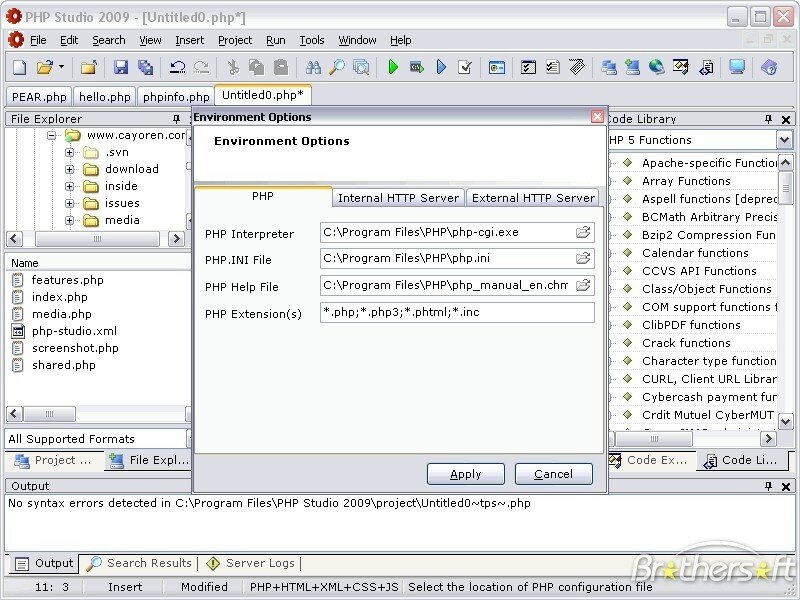This screenshot has width=800, height=600.
Task: Click the folder tree scroll right arrow
Action: tap(177, 238)
